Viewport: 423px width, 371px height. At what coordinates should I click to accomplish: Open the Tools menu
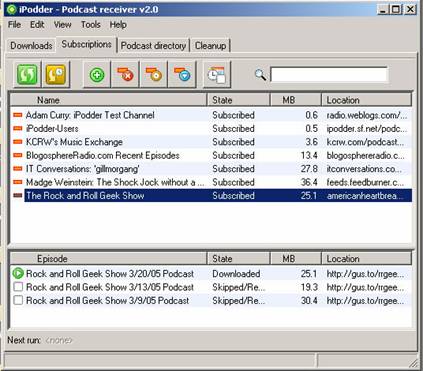tap(91, 25)
